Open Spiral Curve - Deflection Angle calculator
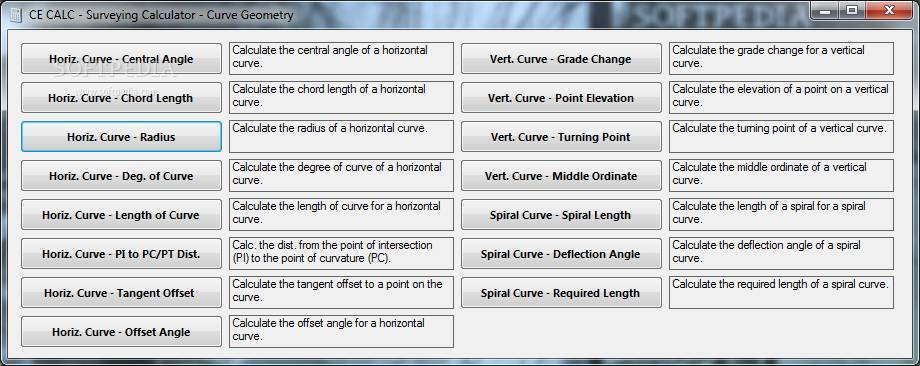The width and height of the screenshot is (920, 366). [x=561, y=254]
